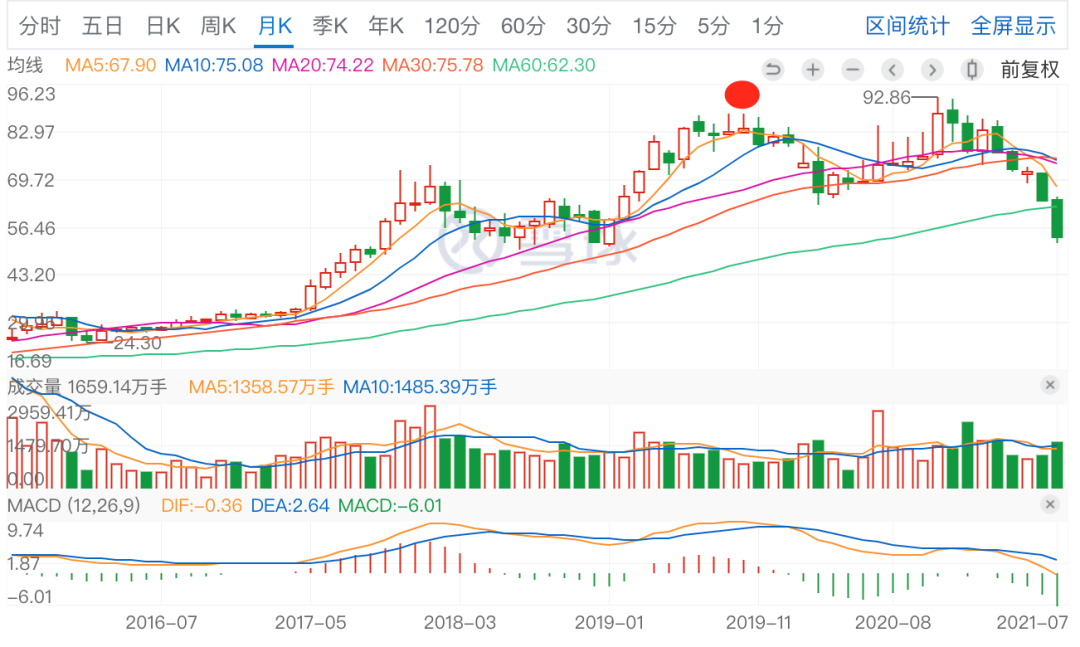Shift chart right with the right arrow

(x=932, y=70)
